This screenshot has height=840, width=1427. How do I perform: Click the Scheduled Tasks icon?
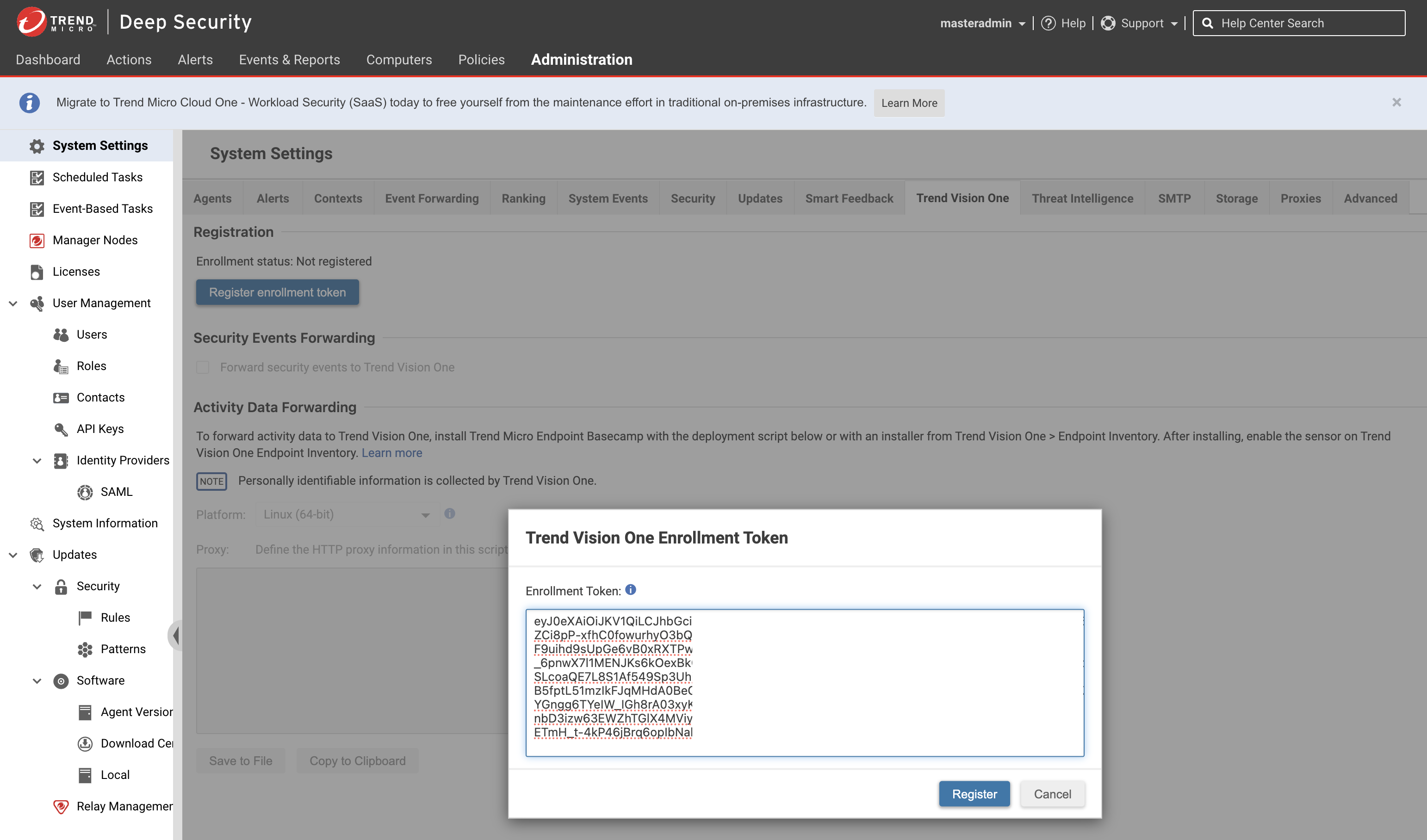[x=37, y=177]
